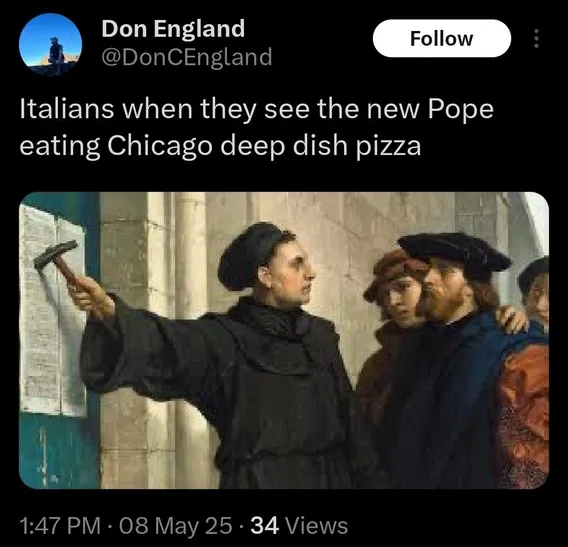Viewport: 568px width, 547px height.
Task: Open the 34 Views count
Action: click(x=299, y=525)
